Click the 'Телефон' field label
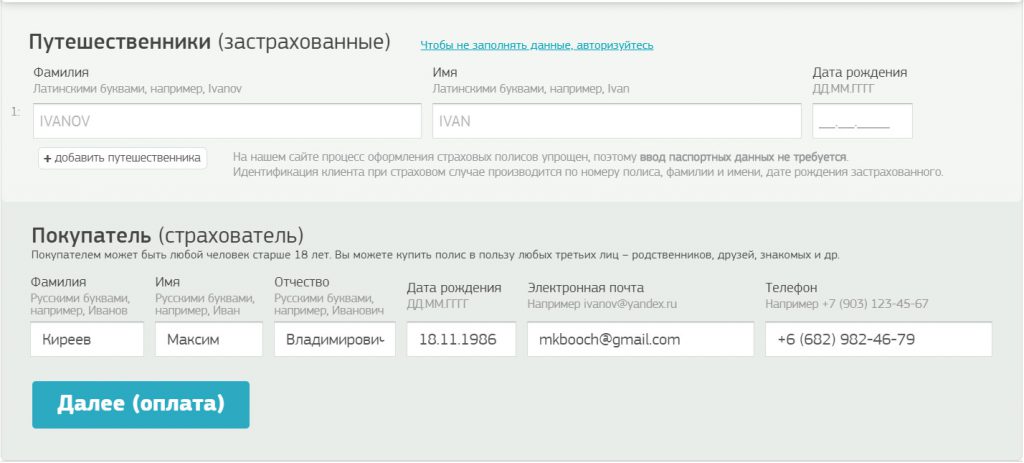This screenshot has width=1024, height=463. (791, 288)
